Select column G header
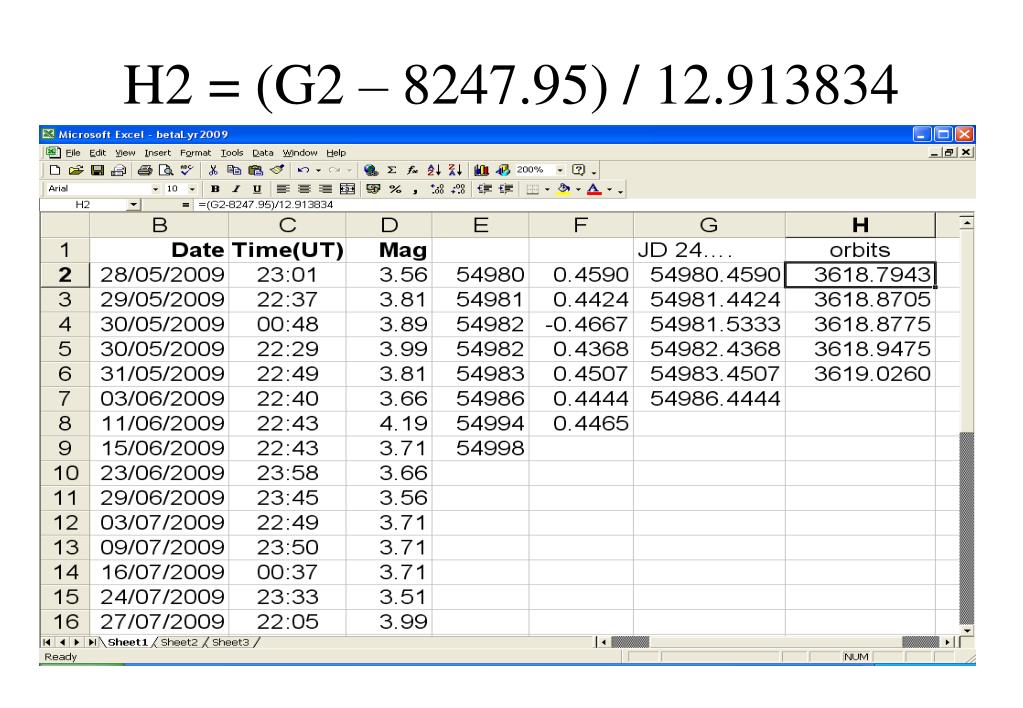This screenshot has width=1023, height=708. (709, 225)
